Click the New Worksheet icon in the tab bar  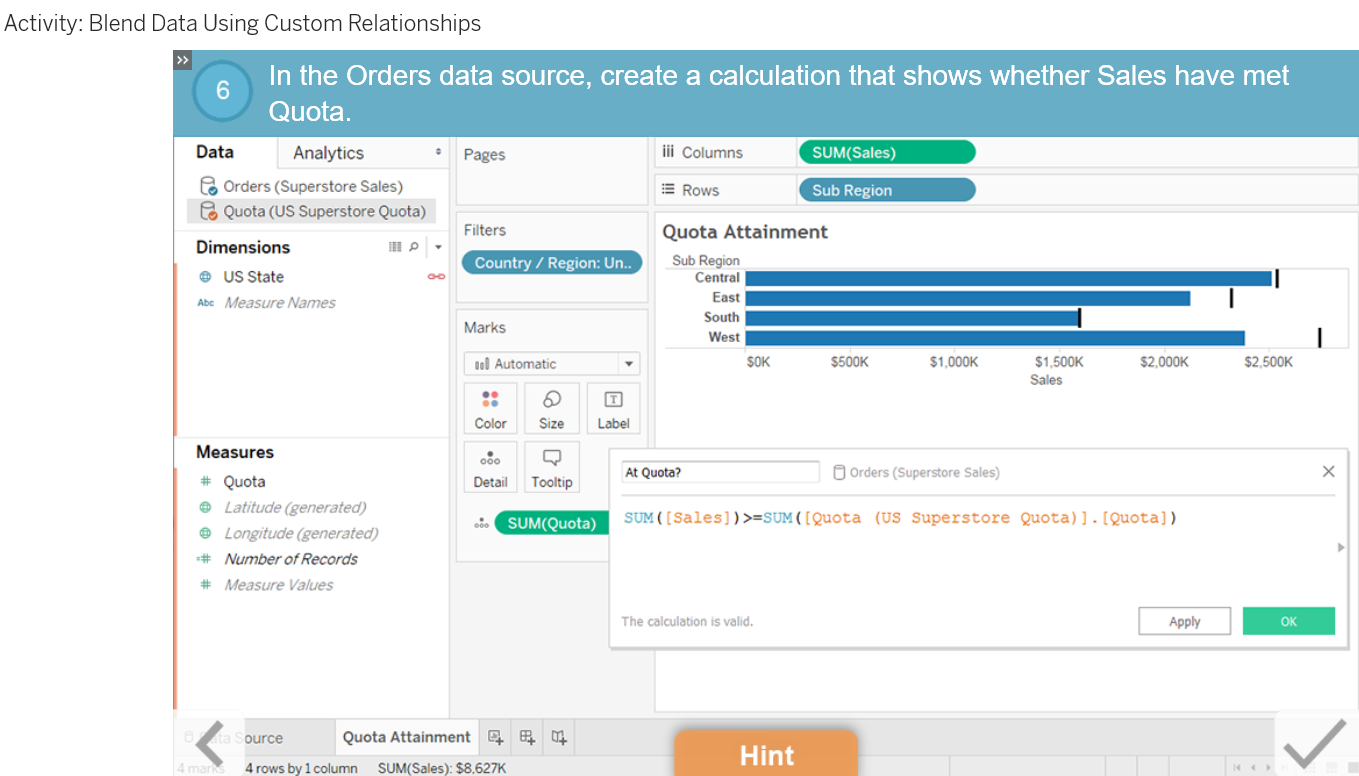495,738
